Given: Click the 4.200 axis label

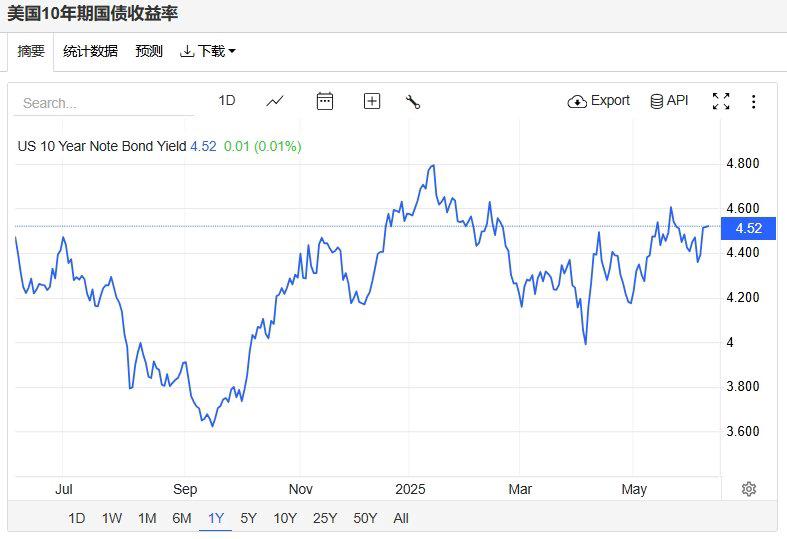Looking at the screenshot, I should [743, 297].
